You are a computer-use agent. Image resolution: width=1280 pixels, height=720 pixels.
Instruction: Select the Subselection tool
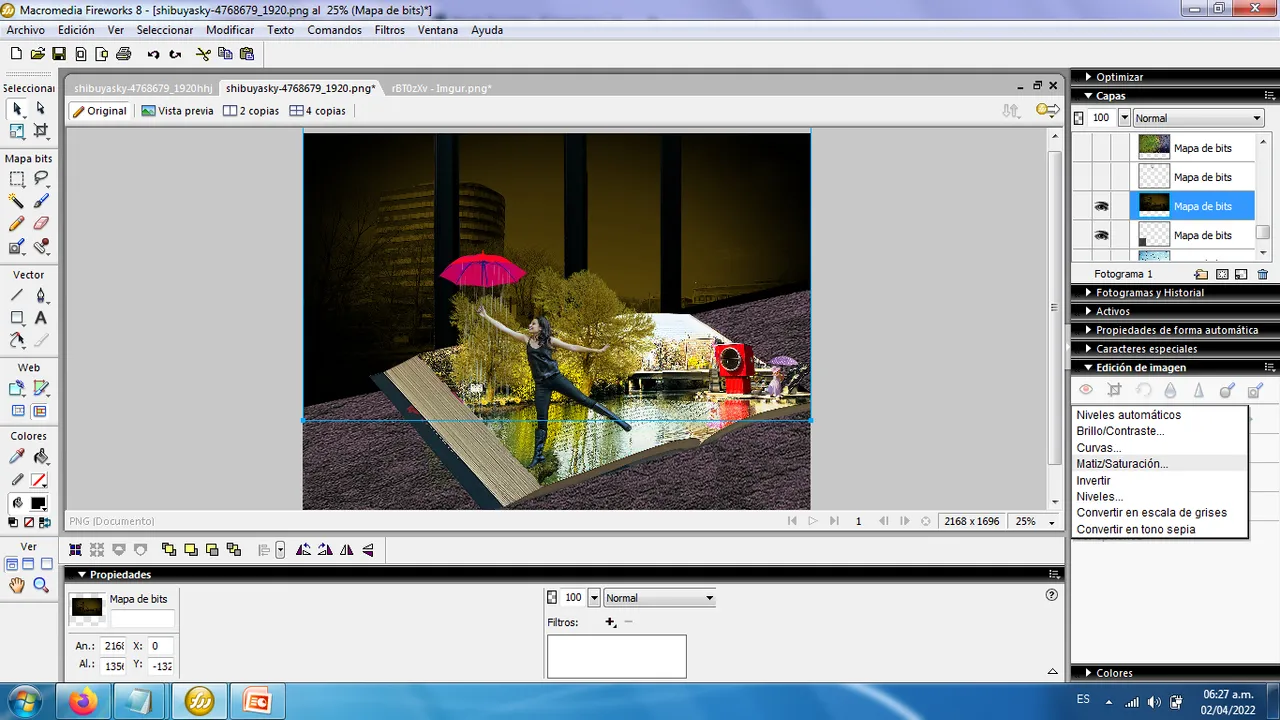click(x=41, y=109)
